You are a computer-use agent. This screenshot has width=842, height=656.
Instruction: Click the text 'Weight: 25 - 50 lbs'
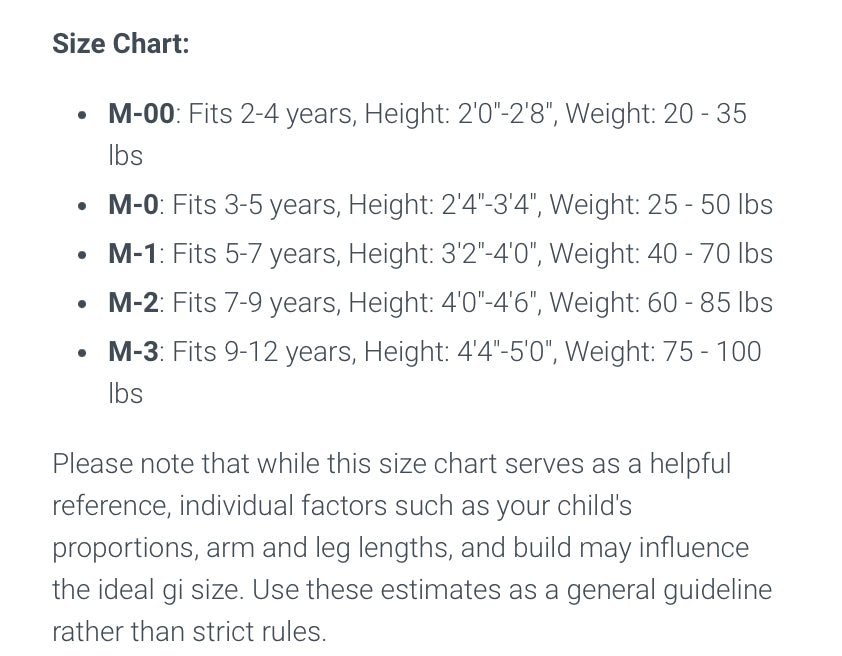tap(661, 205)
